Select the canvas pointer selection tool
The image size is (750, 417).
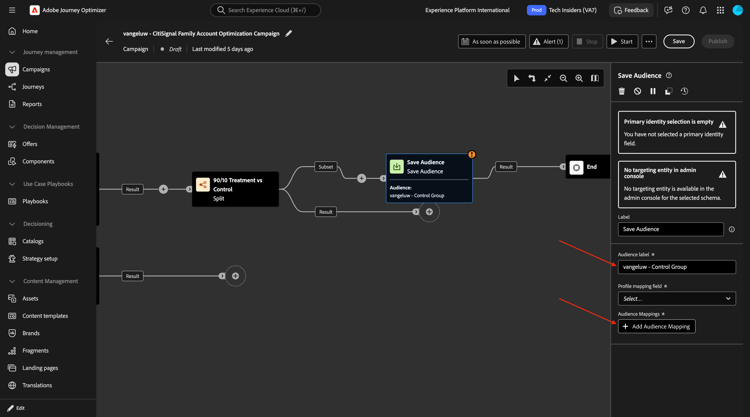tap(517, 78)
